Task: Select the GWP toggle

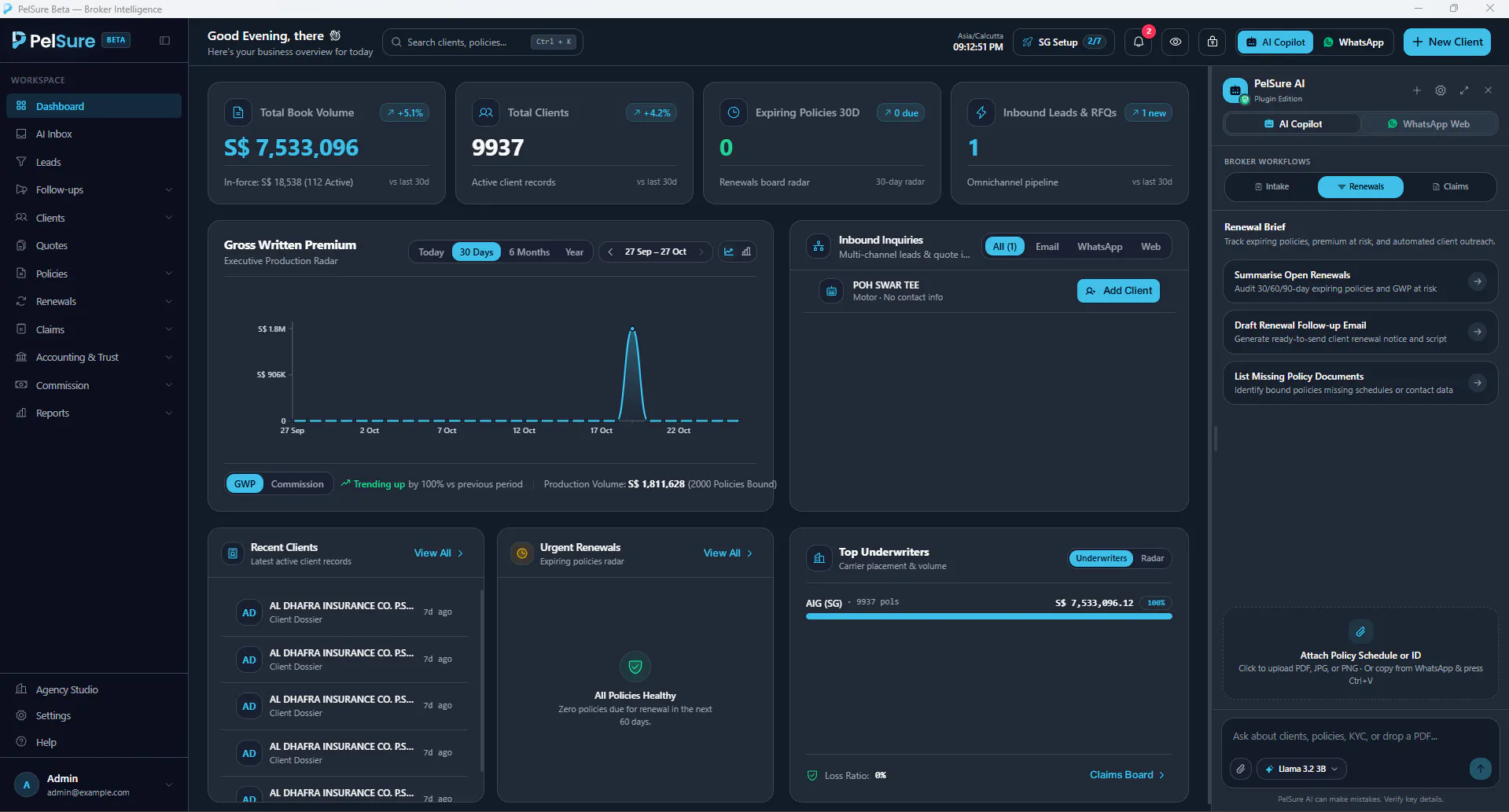Action: [245, 484]
